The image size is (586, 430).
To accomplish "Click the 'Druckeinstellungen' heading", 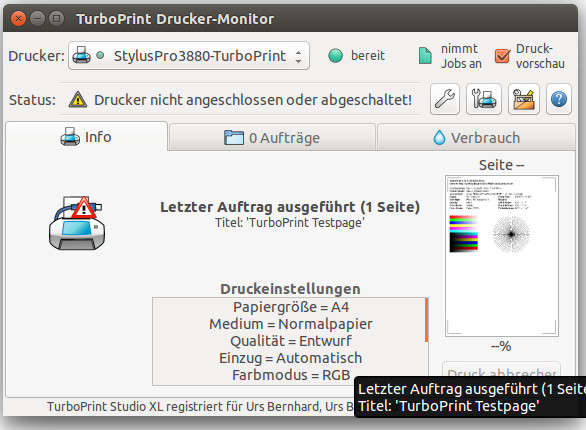I will tap(290, 289).
